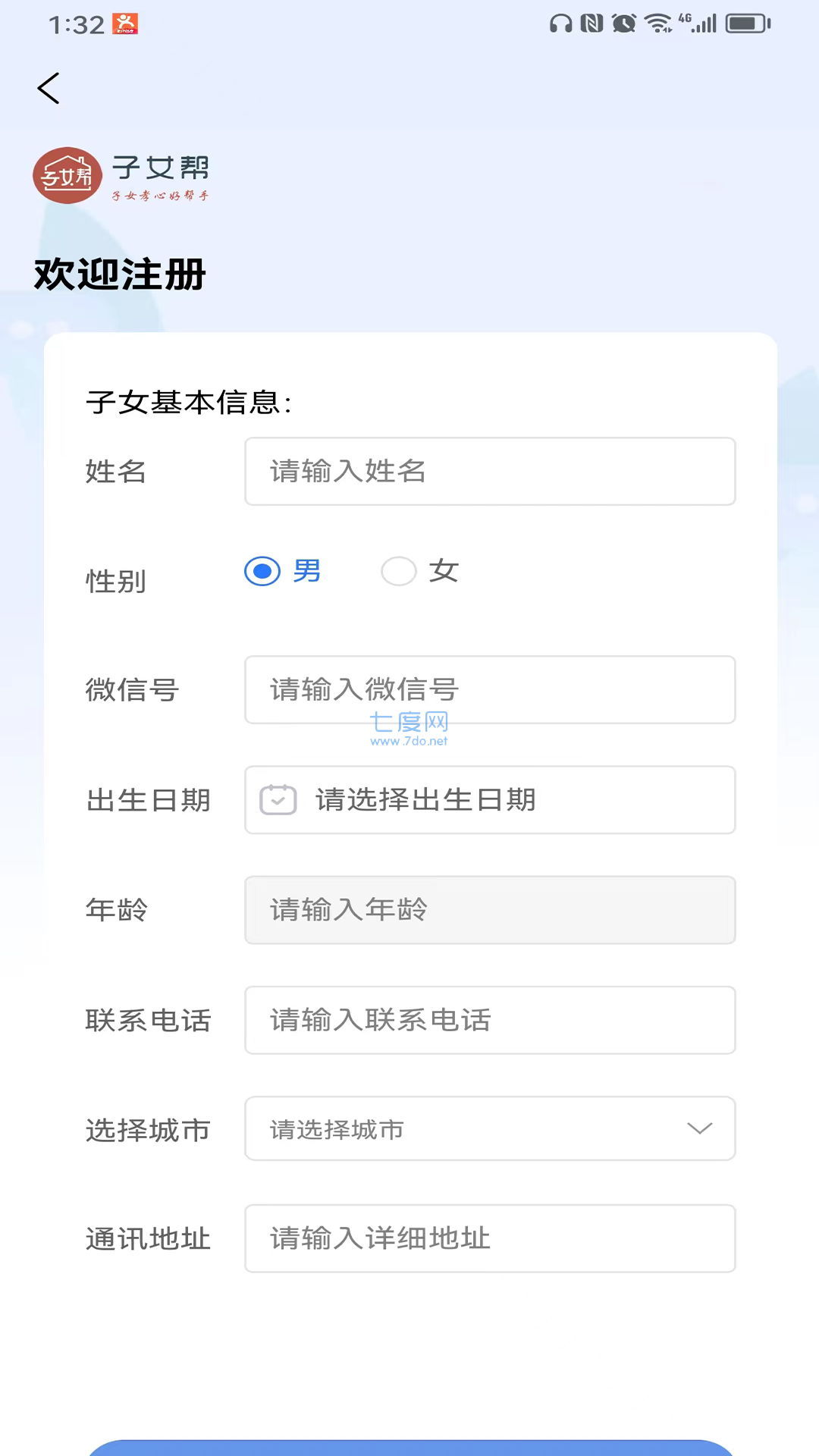Screen dimensions: 819x1456
Task: Click the calendar icon in birth date field
Action: [x=278, y=800]
